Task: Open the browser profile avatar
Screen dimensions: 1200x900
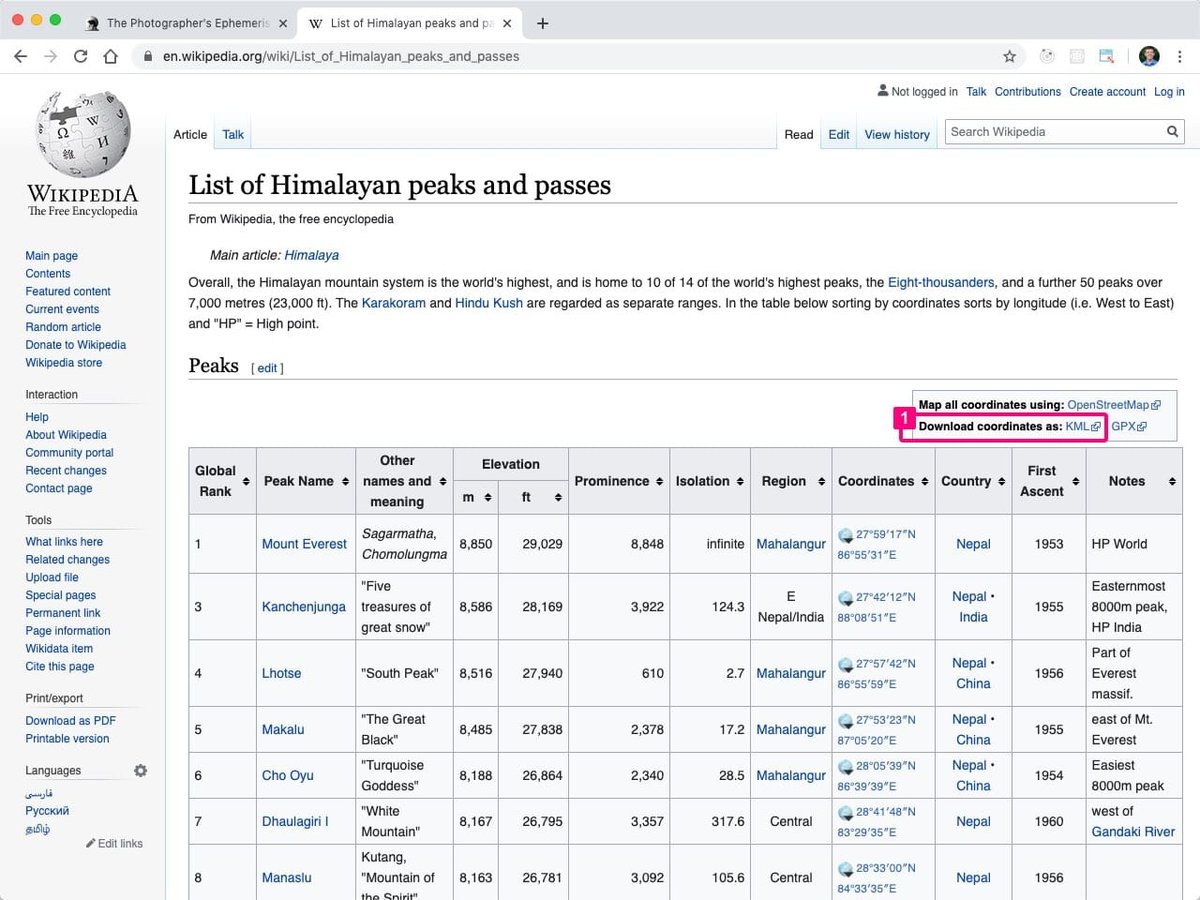Action: (x=1149, y=56)
